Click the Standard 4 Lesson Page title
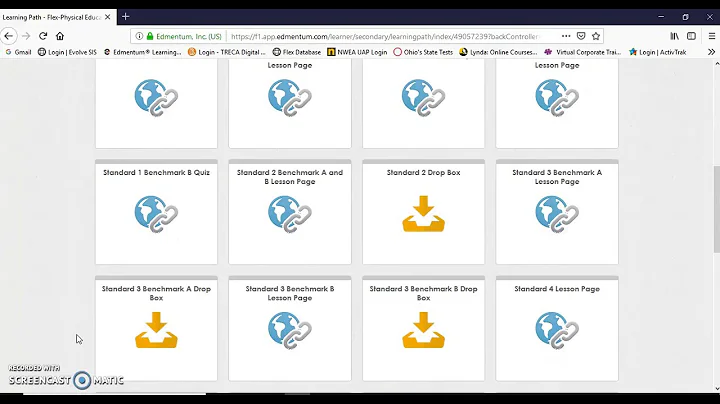The width and height of the screenshot is (720, 404). tap(557, 289)
